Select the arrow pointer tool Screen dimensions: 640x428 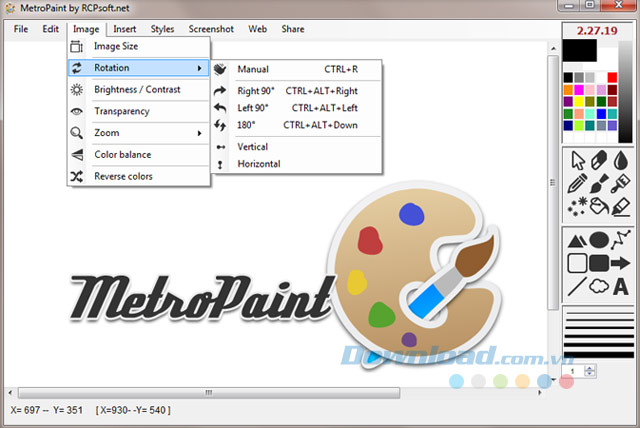578,160
